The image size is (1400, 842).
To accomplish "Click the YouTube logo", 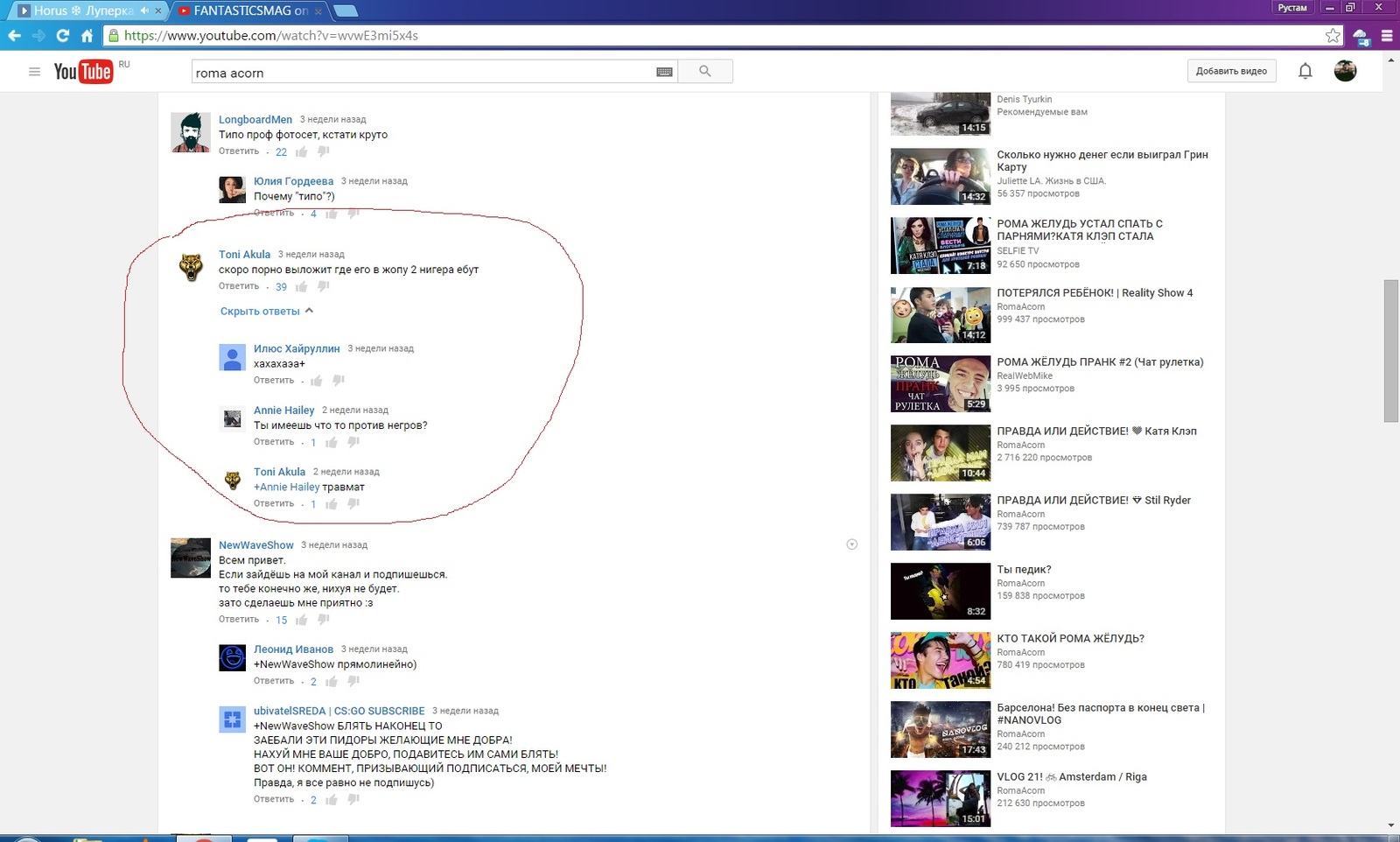I will pyautogui.click(x=83, y=72).
